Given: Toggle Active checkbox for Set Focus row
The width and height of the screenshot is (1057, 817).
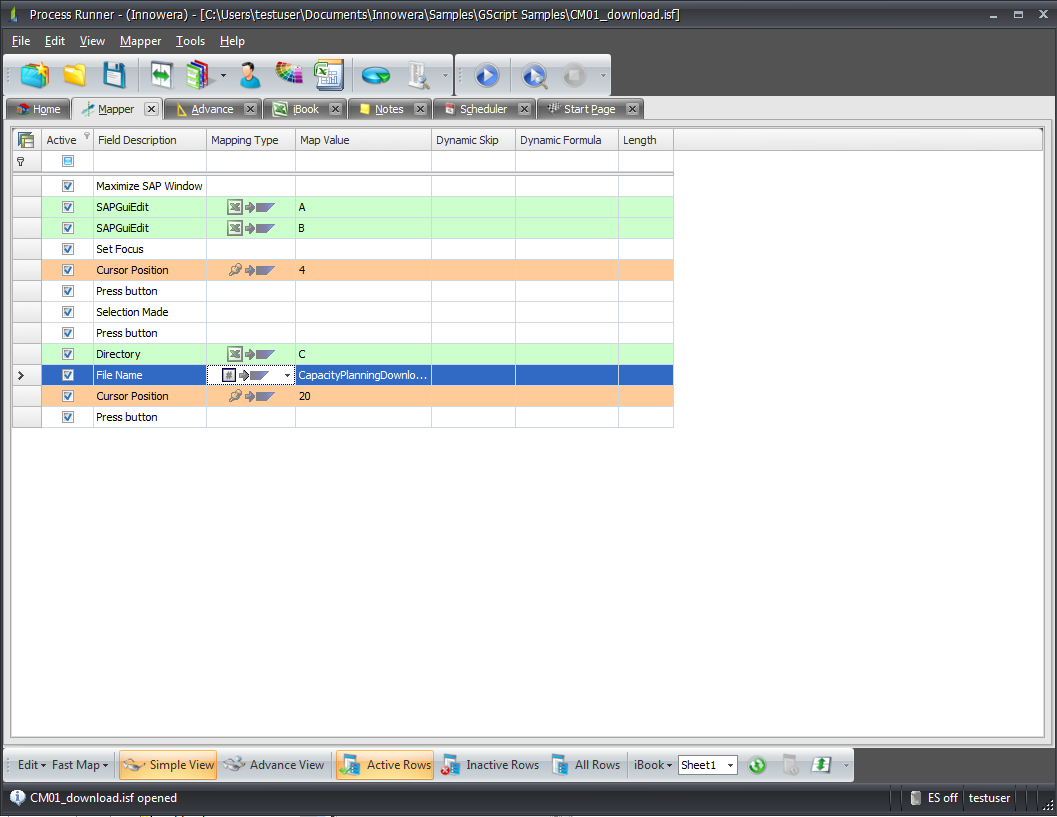Looking at the screenshot, I should pyautogui.click(x=68, y=249).
